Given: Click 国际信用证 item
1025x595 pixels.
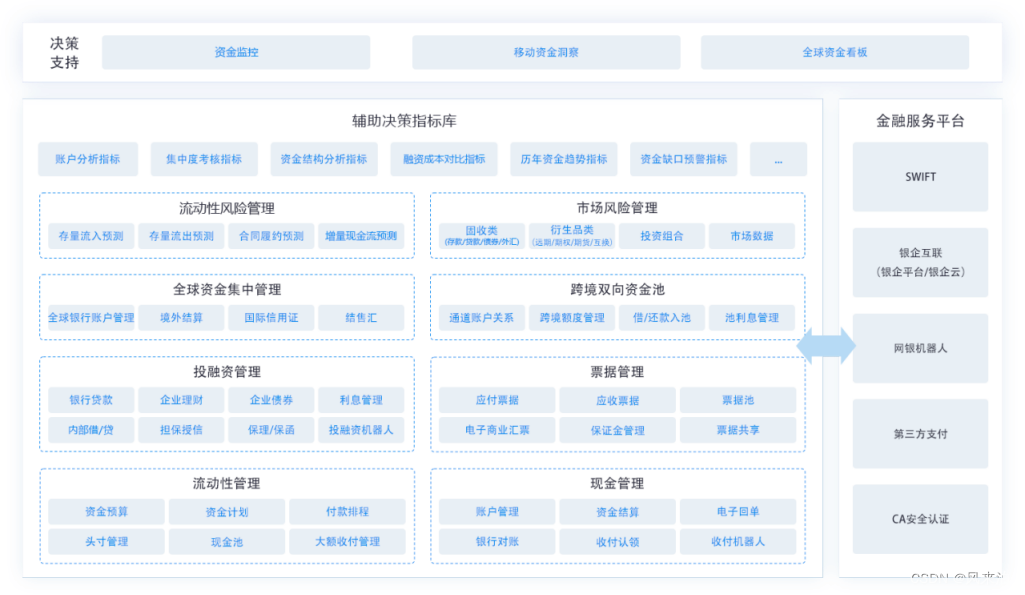Looking at the screenshot, I should [271, 318].
